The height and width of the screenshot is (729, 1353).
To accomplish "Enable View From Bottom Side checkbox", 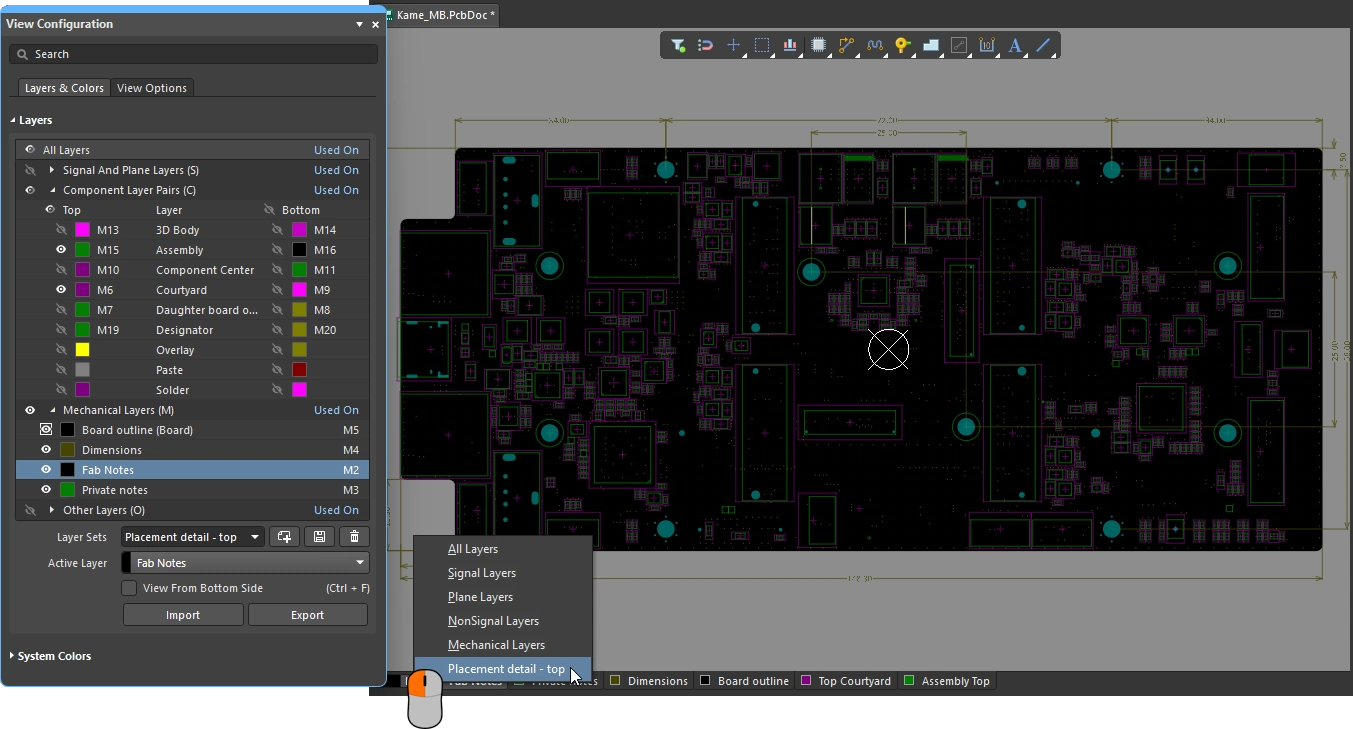I will coord(129,588).
